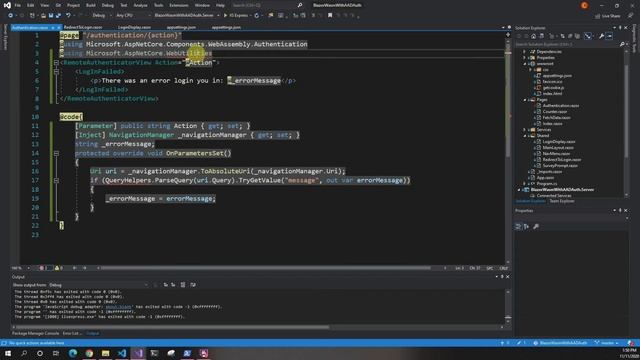Open FetchData.razor in Solution Explorer

(x=556, y=118)
